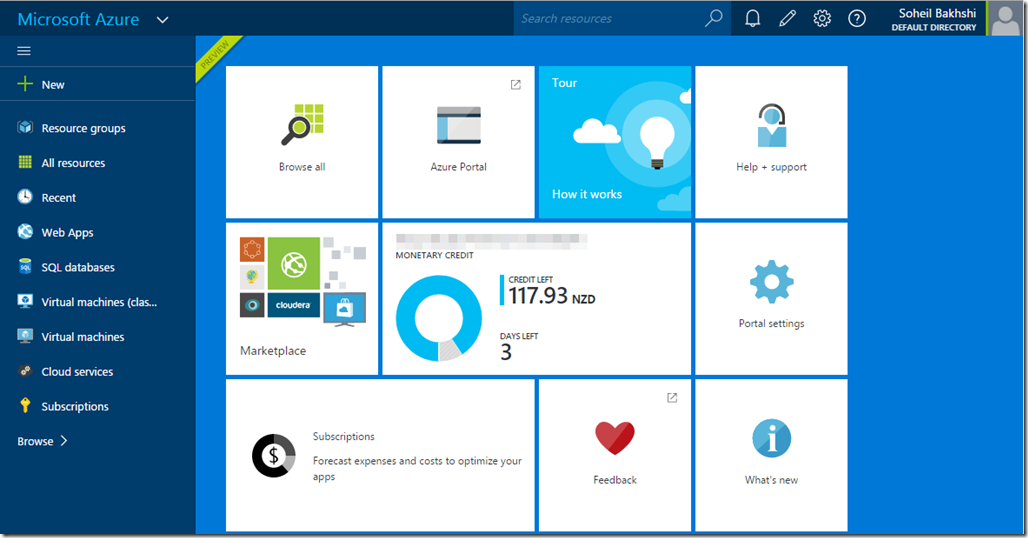Image resolution: width=1028 pixels, height=538 pixels.
Task: Open the Browse all tile icon
Action: (x=302, y=124)
